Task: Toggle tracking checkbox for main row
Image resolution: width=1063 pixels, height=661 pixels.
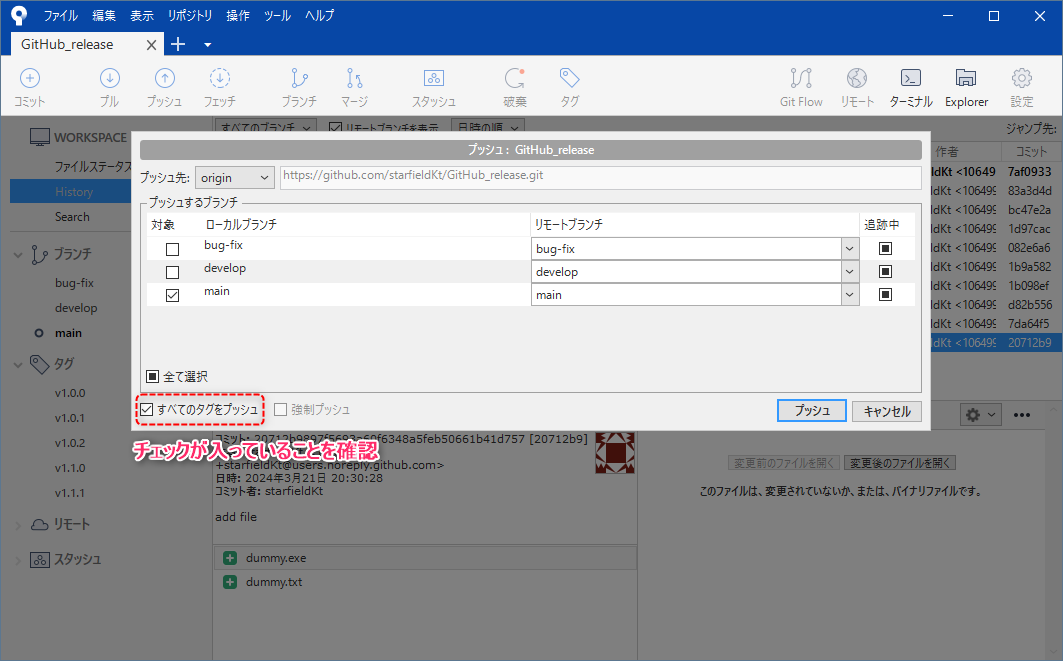Action: tap(885, 295)
